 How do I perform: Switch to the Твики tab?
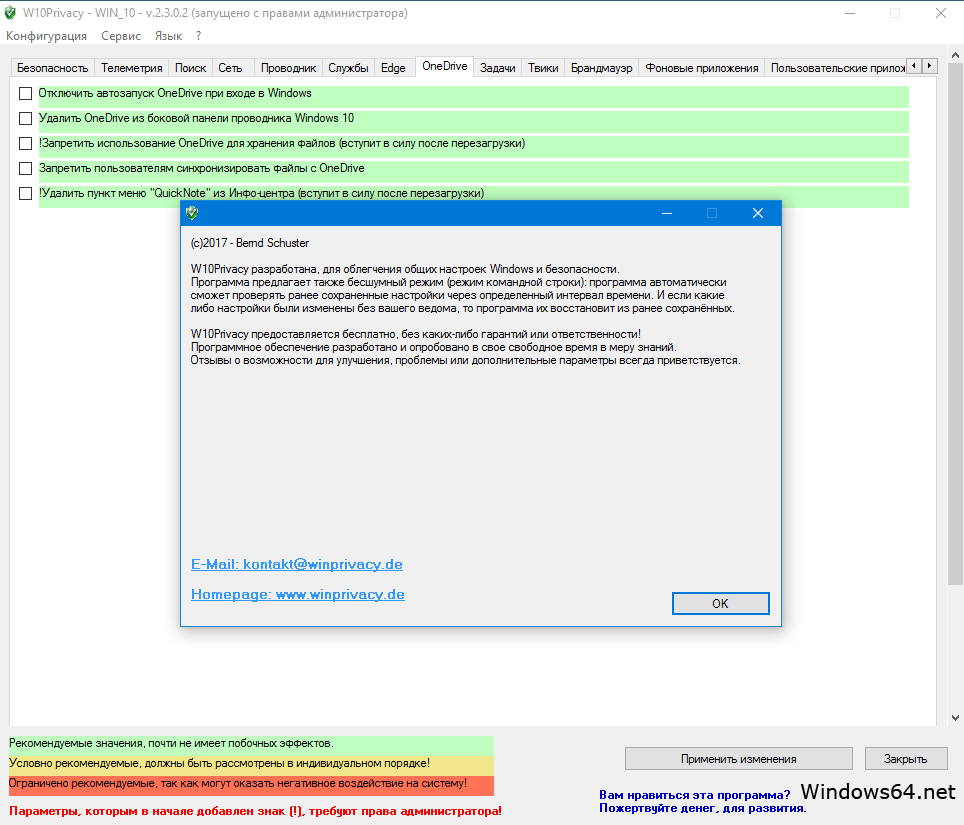coord(543,68)
